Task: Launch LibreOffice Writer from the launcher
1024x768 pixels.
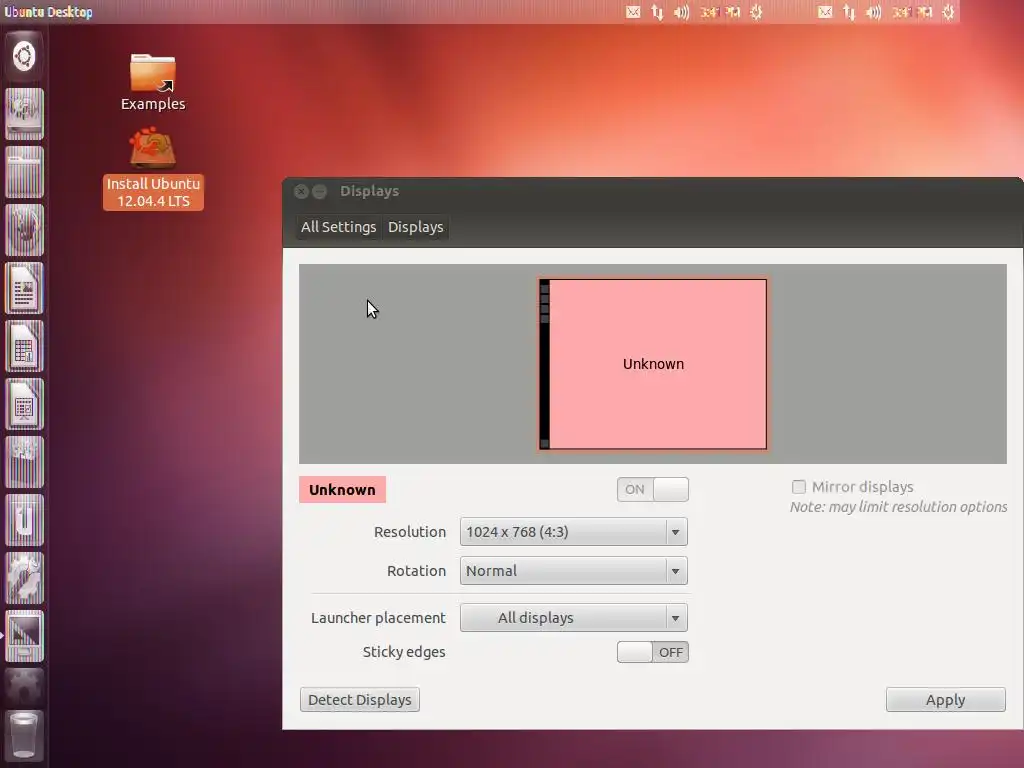Action: click(x=24, y=288)
